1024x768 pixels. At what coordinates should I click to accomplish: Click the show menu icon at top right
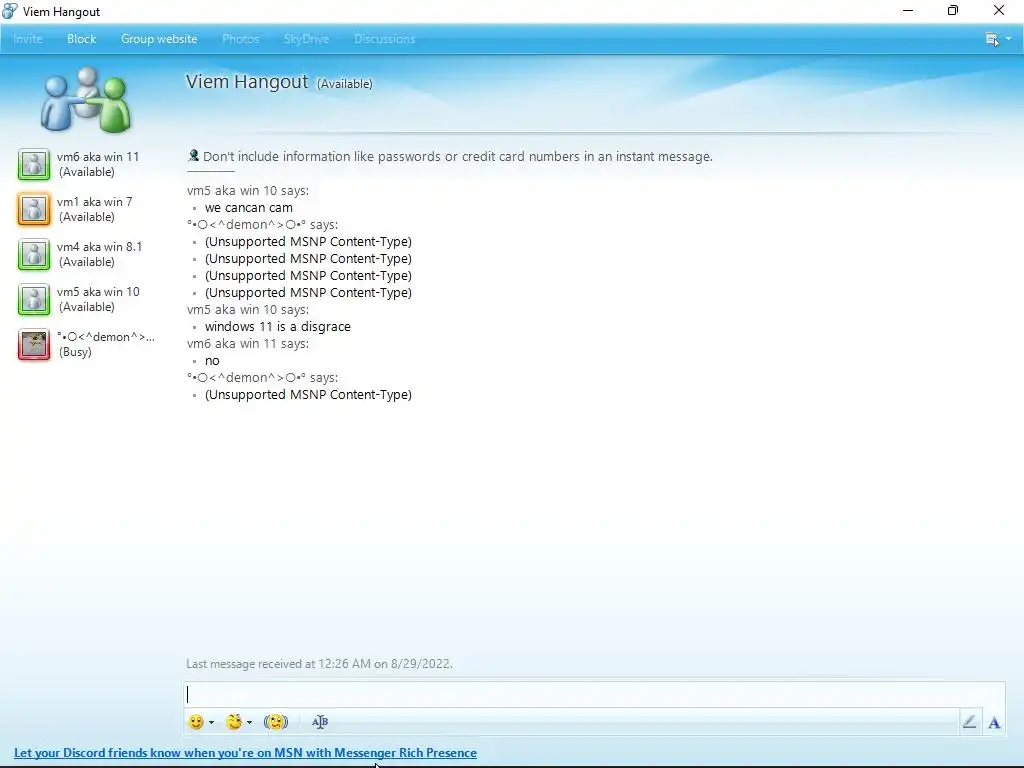click(992, 39)
